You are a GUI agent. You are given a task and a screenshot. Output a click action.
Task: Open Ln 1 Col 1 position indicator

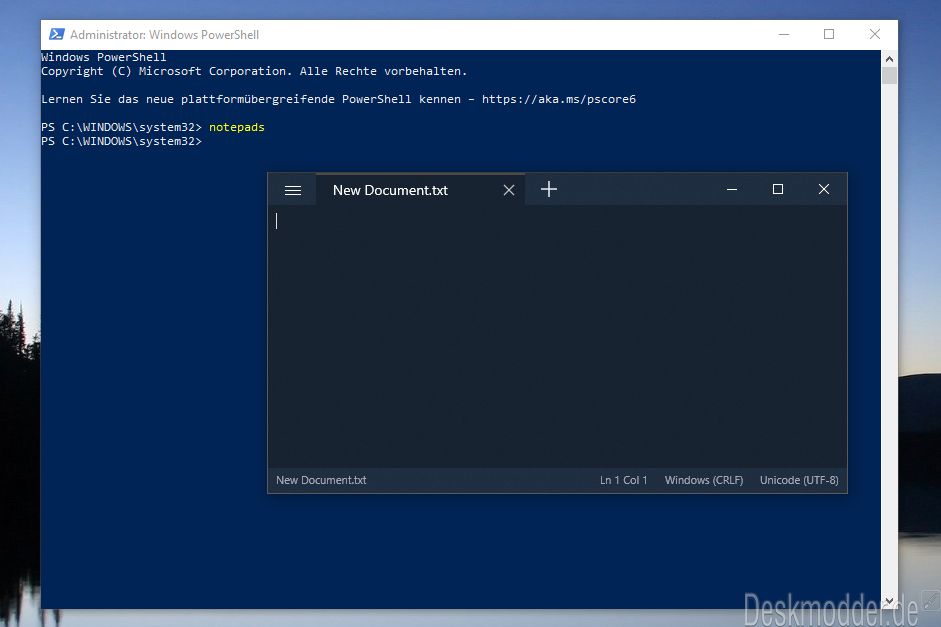click(624, 480)
